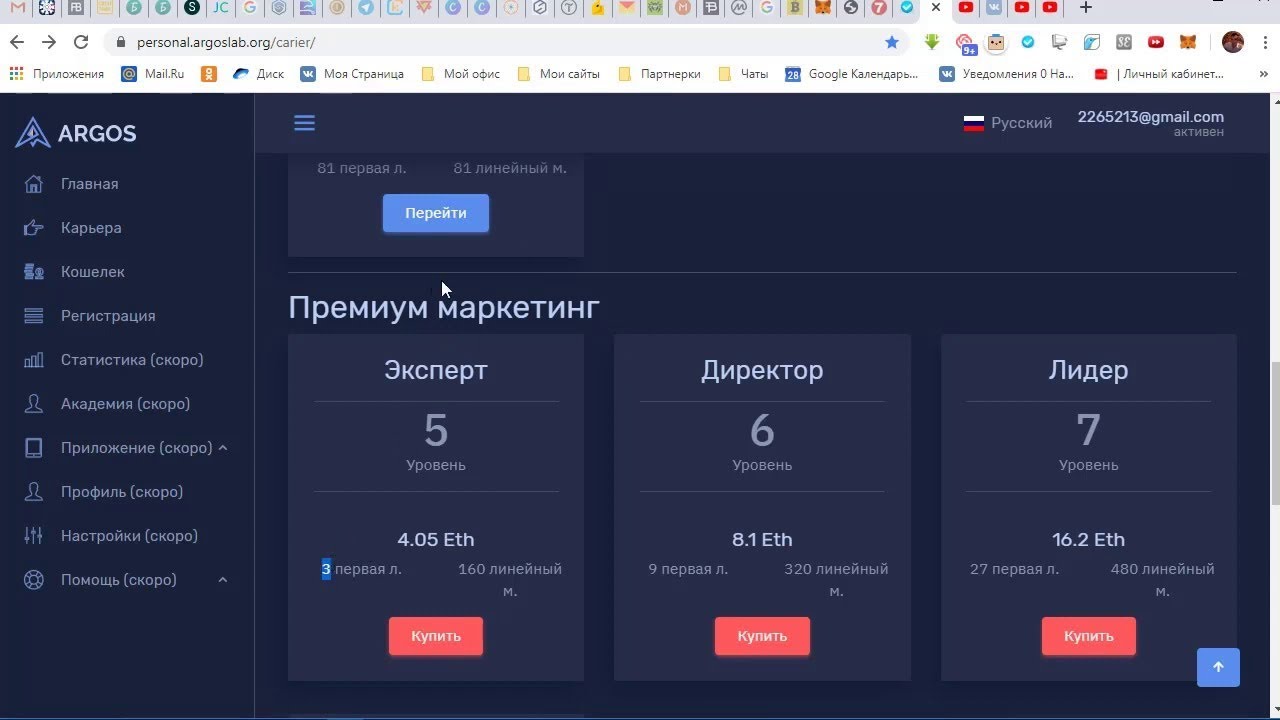Click the ARGOS logo icon

tap(32, 132)
